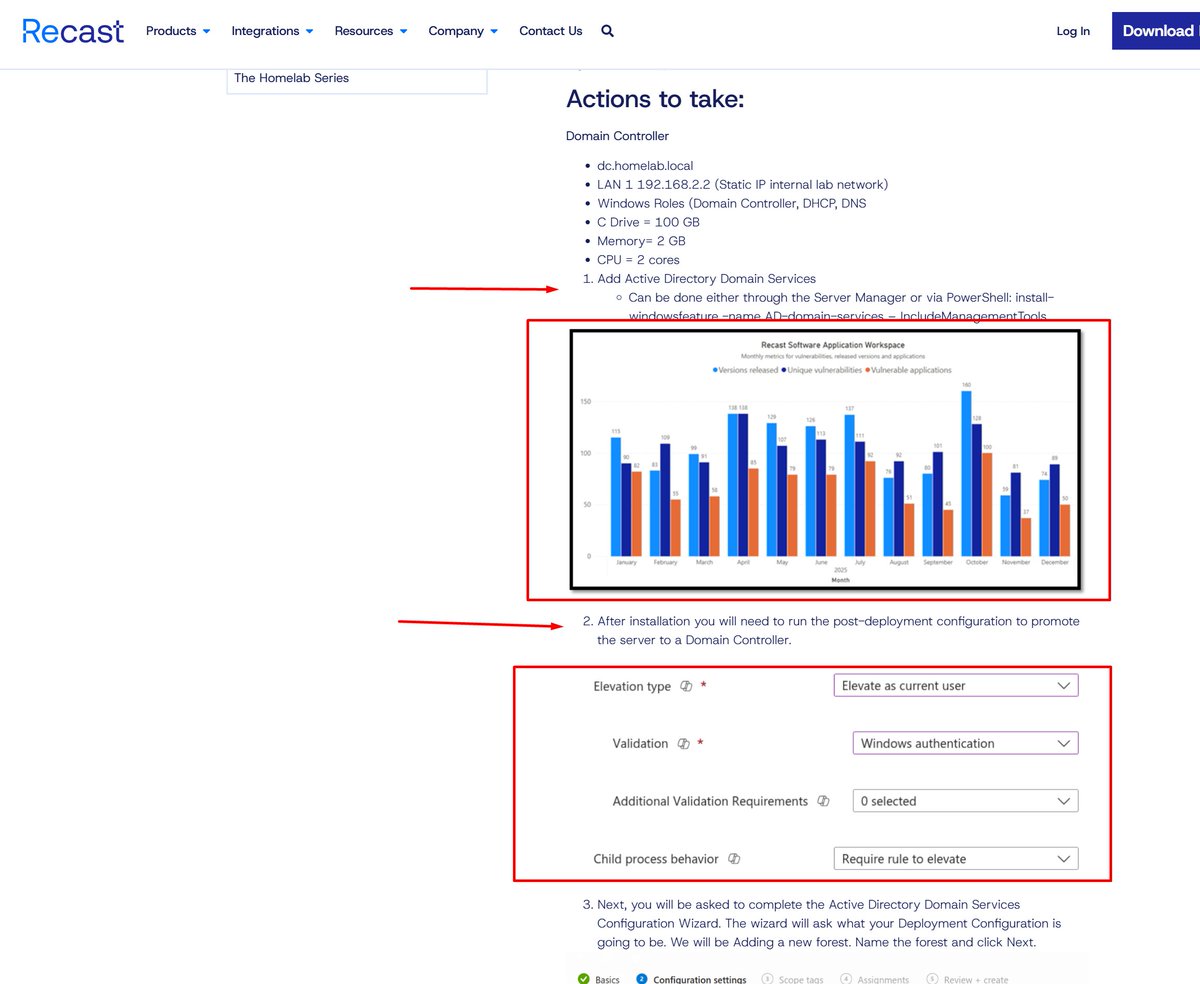Expand the Products menu
Image resolution: width=1200 pixels, height=984 pixels.
[178, 31]
